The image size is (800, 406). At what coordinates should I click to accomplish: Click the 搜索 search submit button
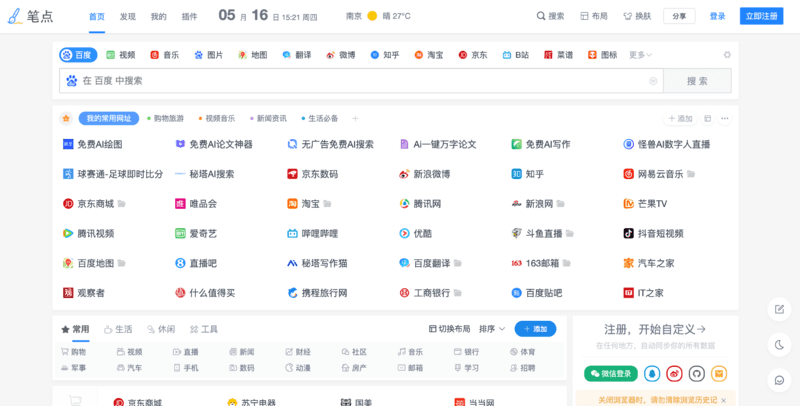tap(697, 81)
